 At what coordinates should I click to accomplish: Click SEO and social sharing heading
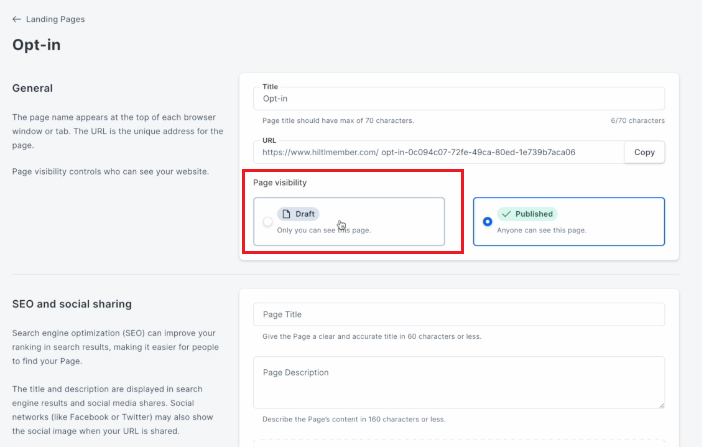pyautogui.click(x=72, y=304)
